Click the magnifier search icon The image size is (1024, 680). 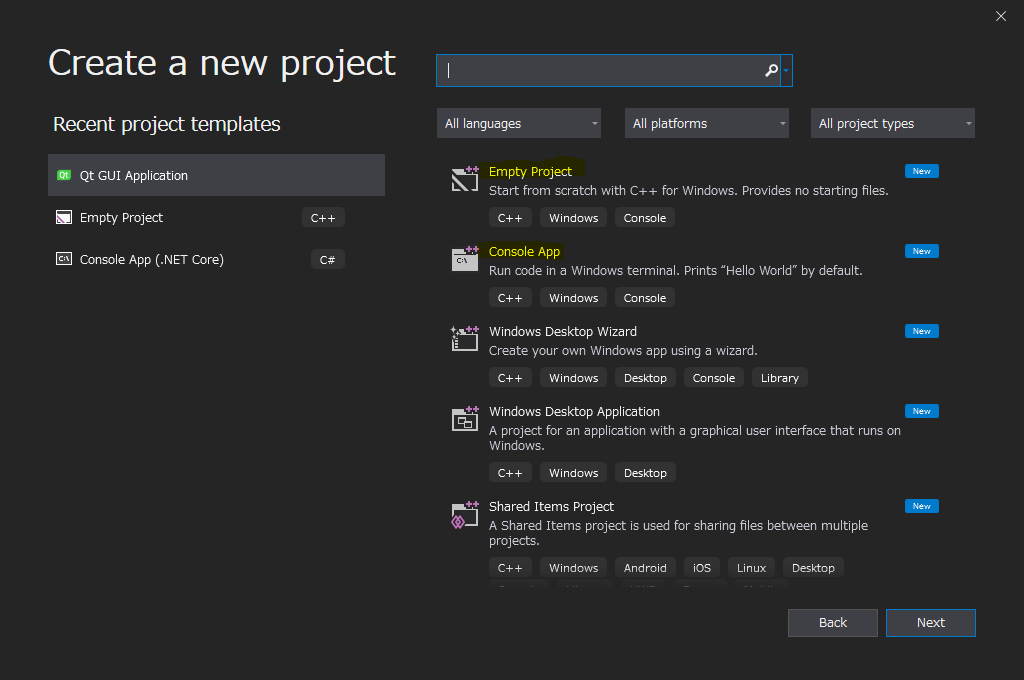[771, 70]
